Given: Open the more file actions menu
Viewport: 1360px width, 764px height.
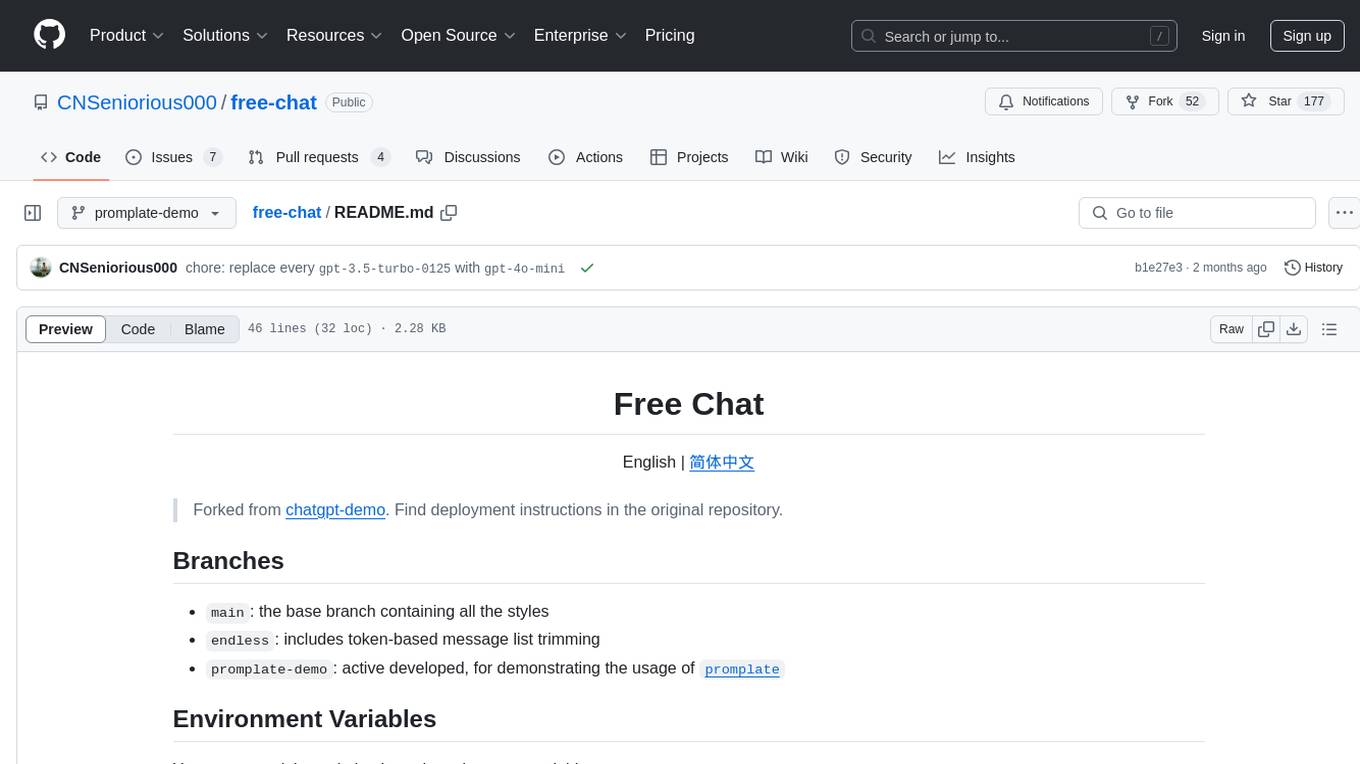Looking at the screenshot, I should (1344, 213).
